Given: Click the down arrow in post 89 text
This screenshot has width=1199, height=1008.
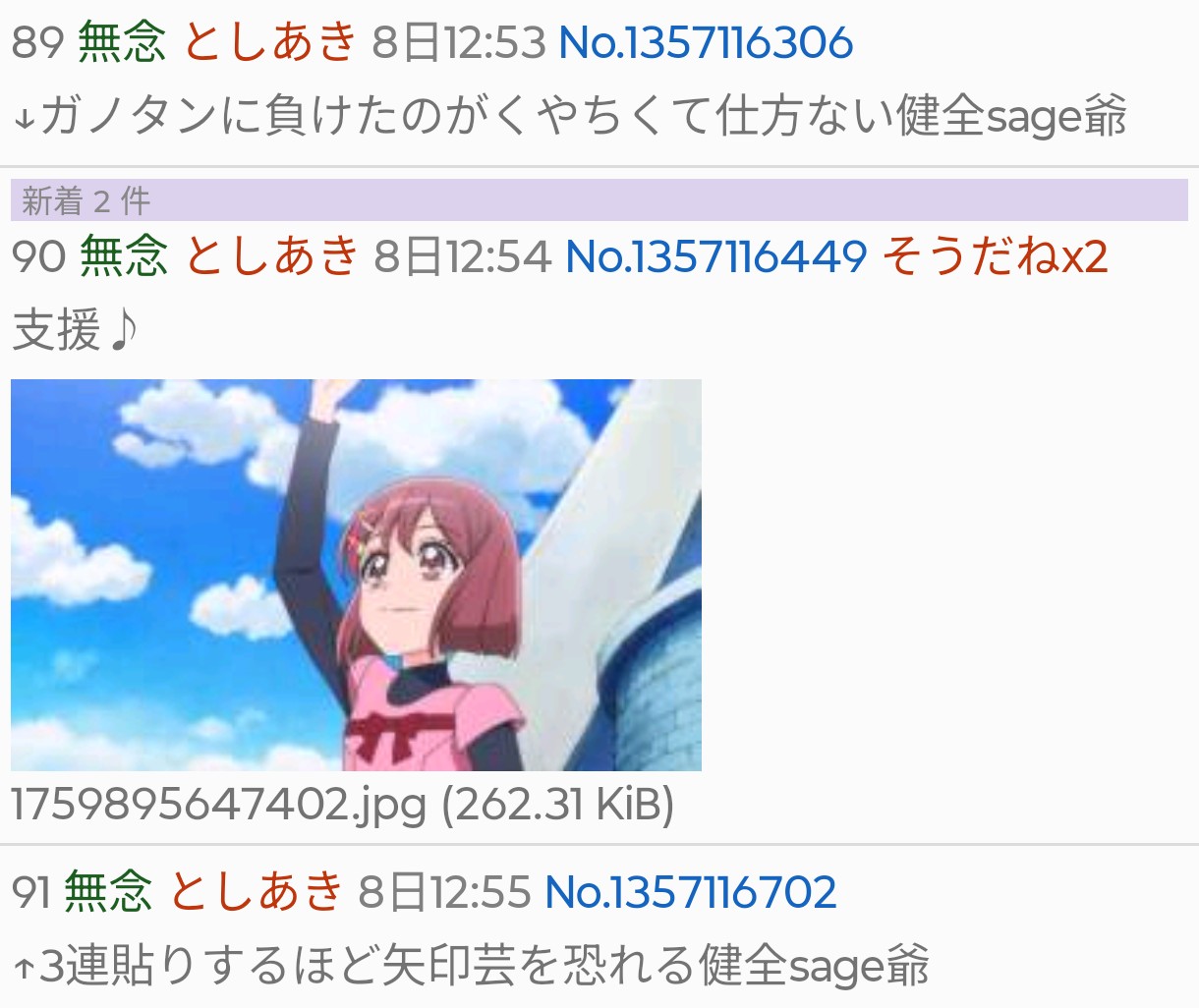Looking at the screenshot, I should click(25, 119).
